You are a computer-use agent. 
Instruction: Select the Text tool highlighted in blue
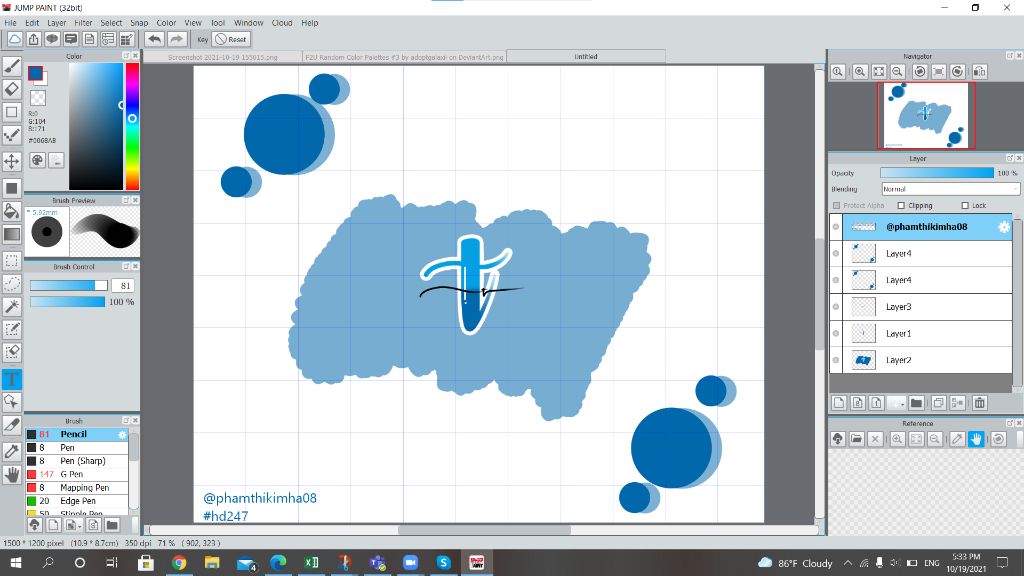12,379
